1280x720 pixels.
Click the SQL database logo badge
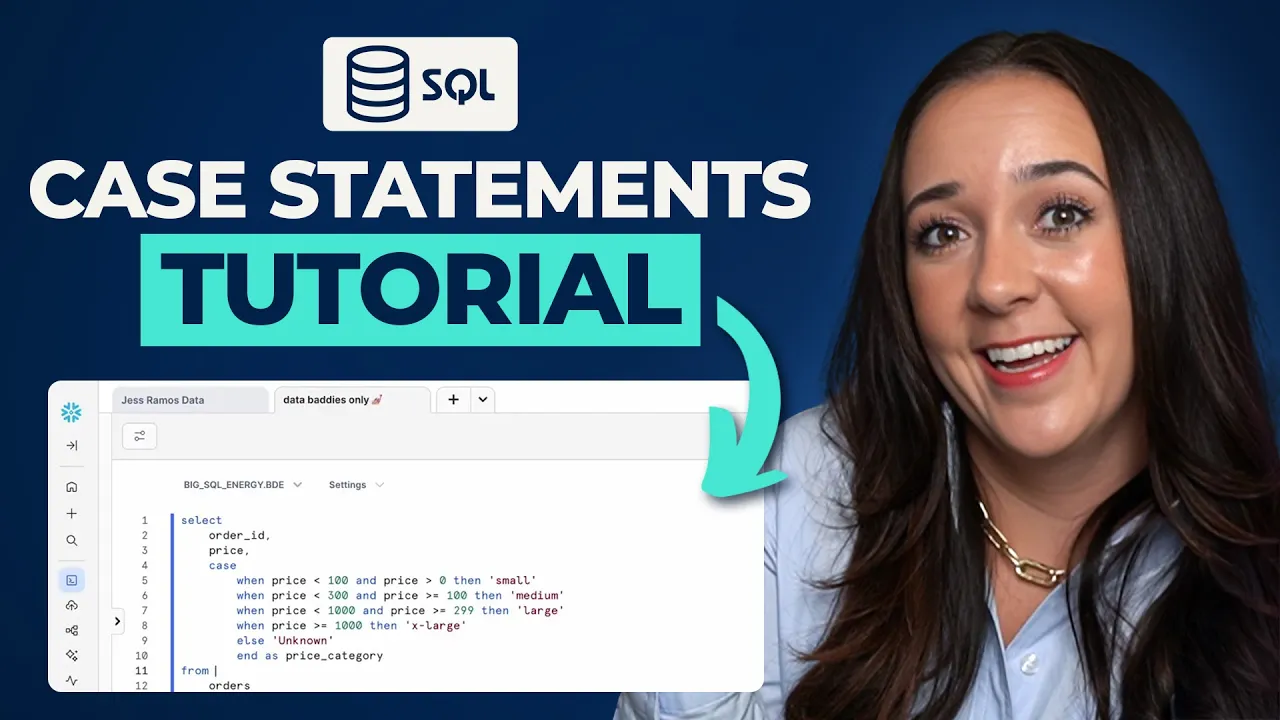click(x=420, y=84)
